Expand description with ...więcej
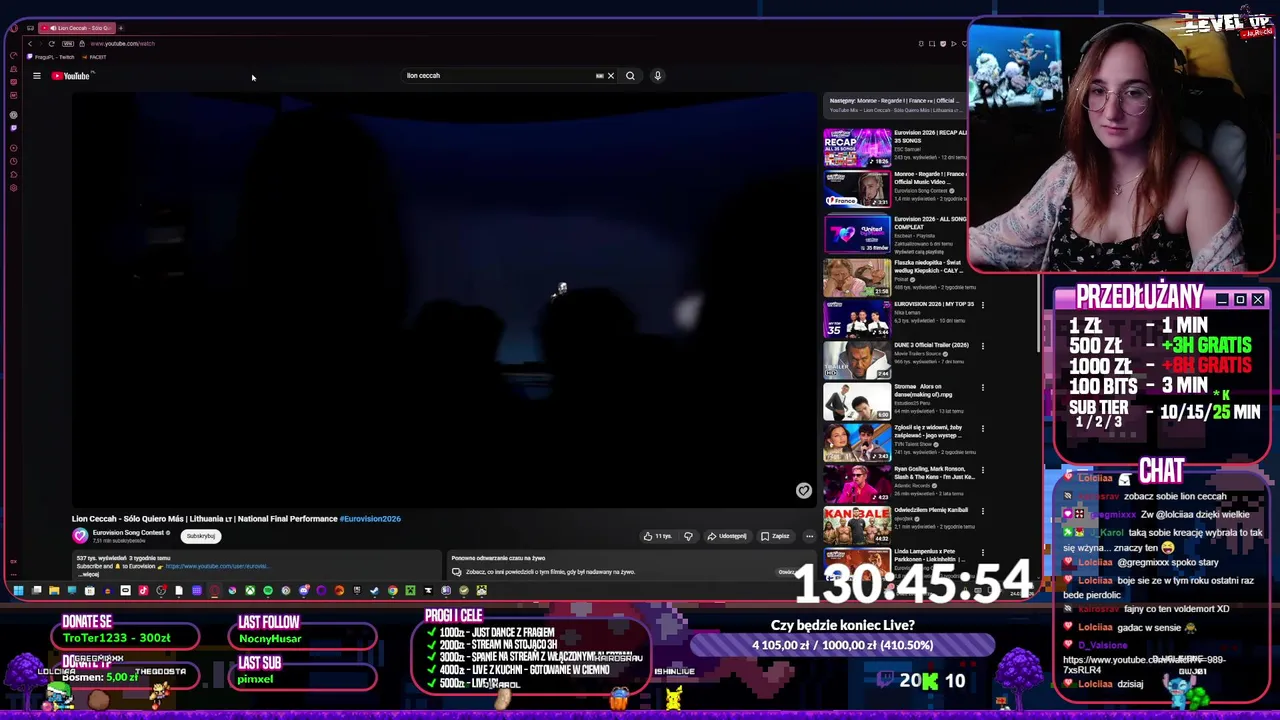This screenshot has height=720, width=1280. coord(90,574)
